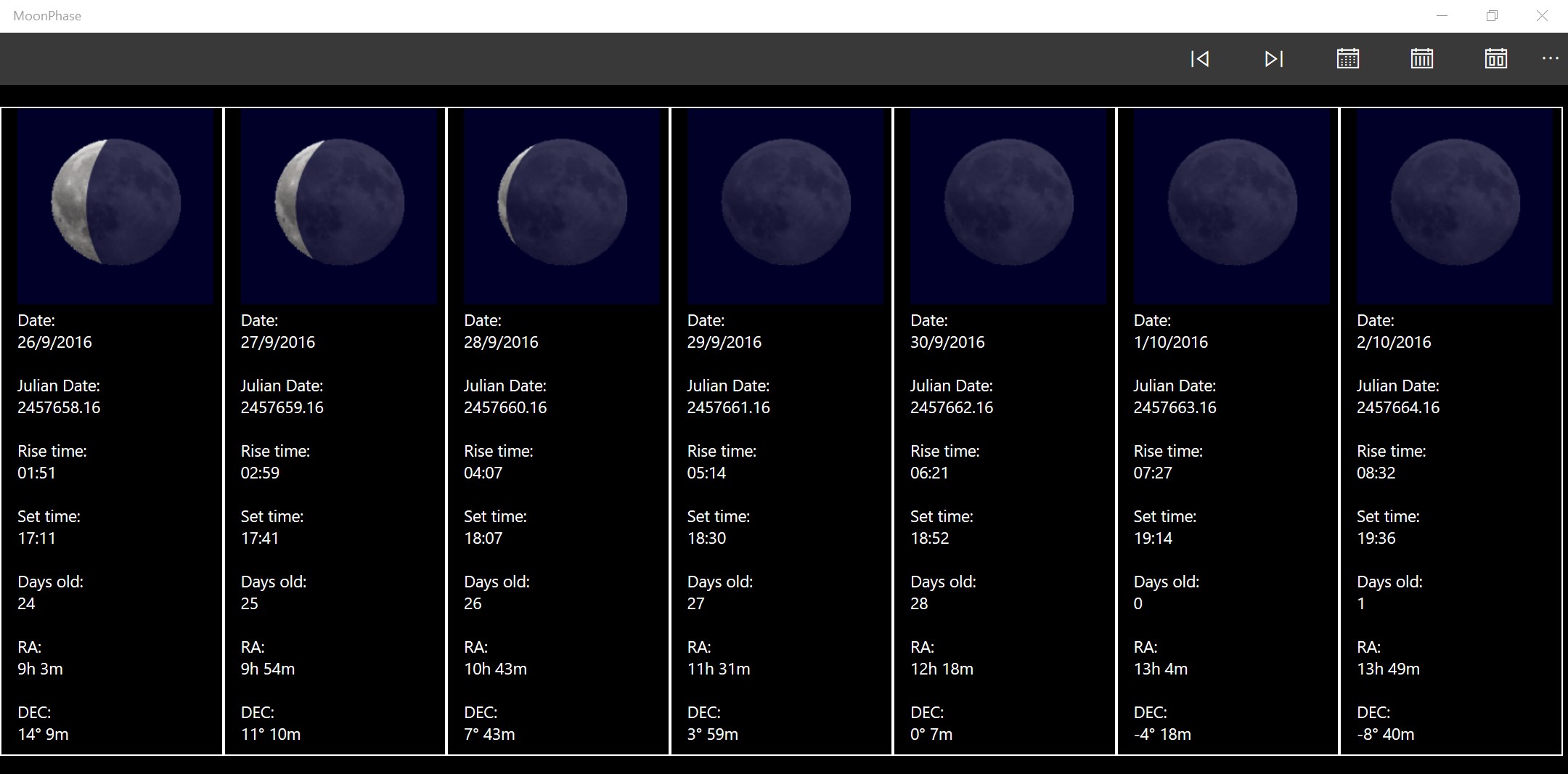This screenshot has height=774, width=1568.
Task: Click the Rise time 01:51 entry
Action: pyautogui.click(x=36, y=472)
